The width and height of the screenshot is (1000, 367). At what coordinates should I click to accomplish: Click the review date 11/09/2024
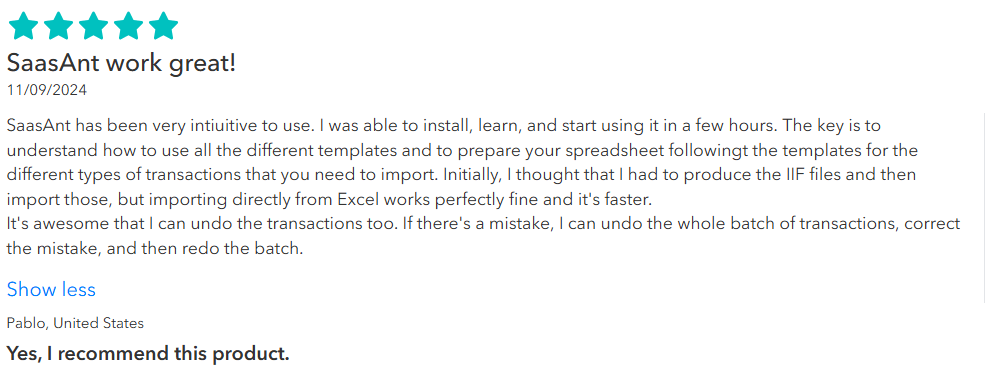click(47, 90)
